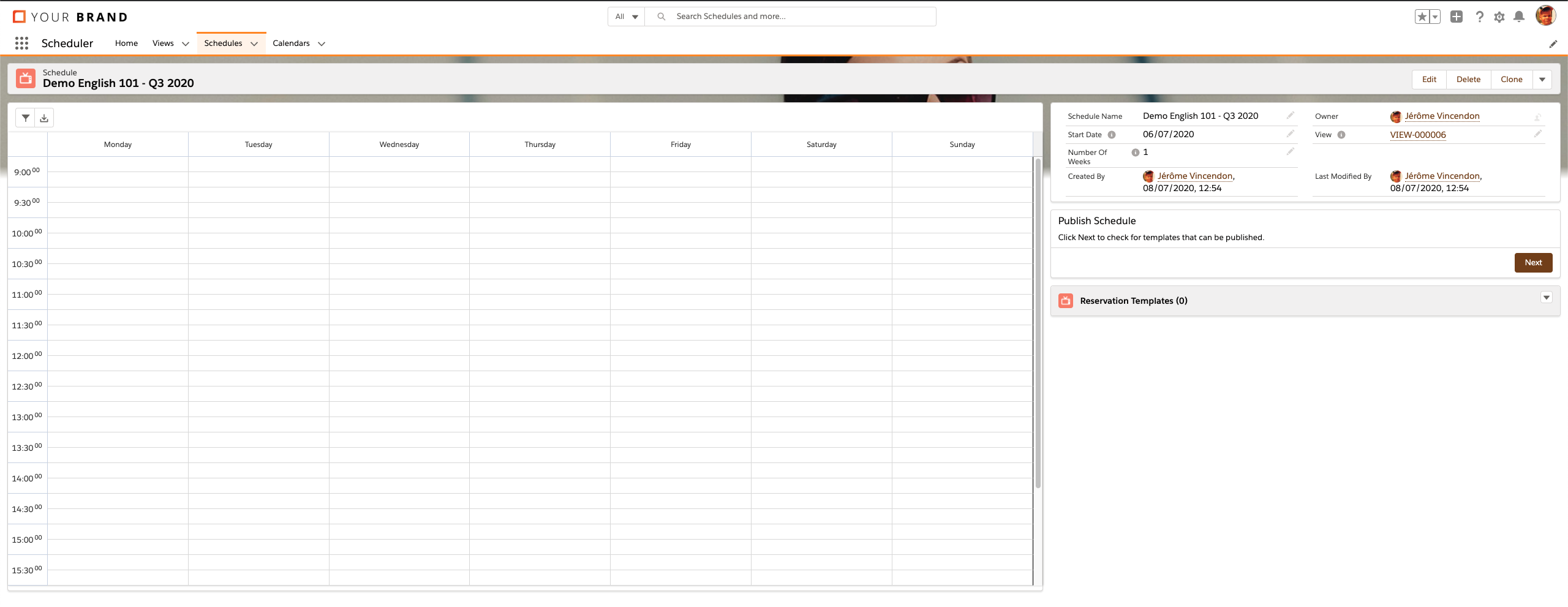This screenshot has width=1568, height=607.
Task: Open the App Launcher waffle icon
Action: coord(21,43)
